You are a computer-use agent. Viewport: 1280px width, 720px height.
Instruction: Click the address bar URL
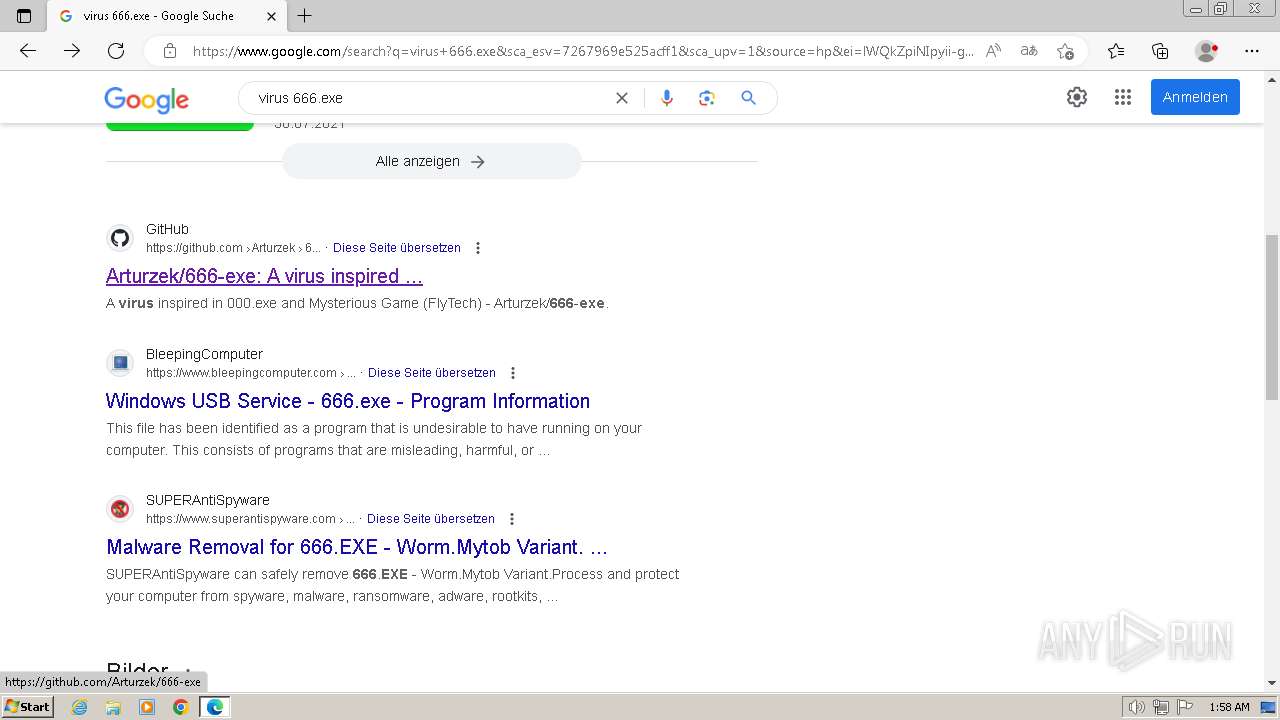582,51
